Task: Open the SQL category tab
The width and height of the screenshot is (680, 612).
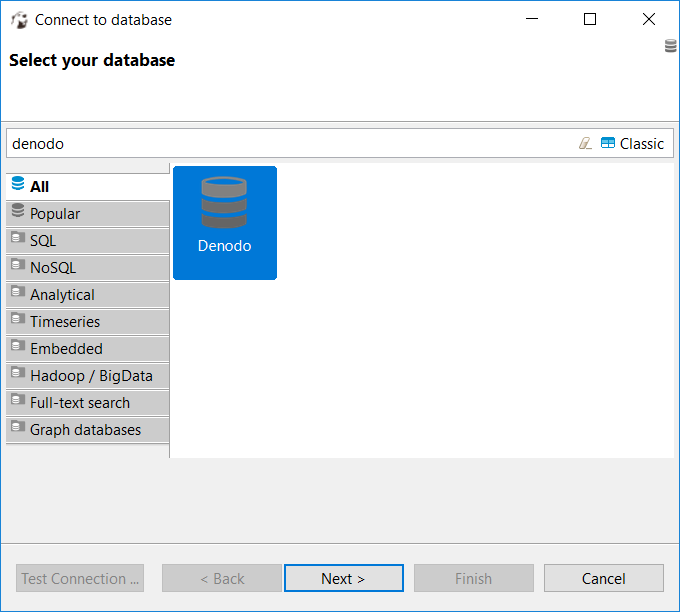Action: coord(88,240)
